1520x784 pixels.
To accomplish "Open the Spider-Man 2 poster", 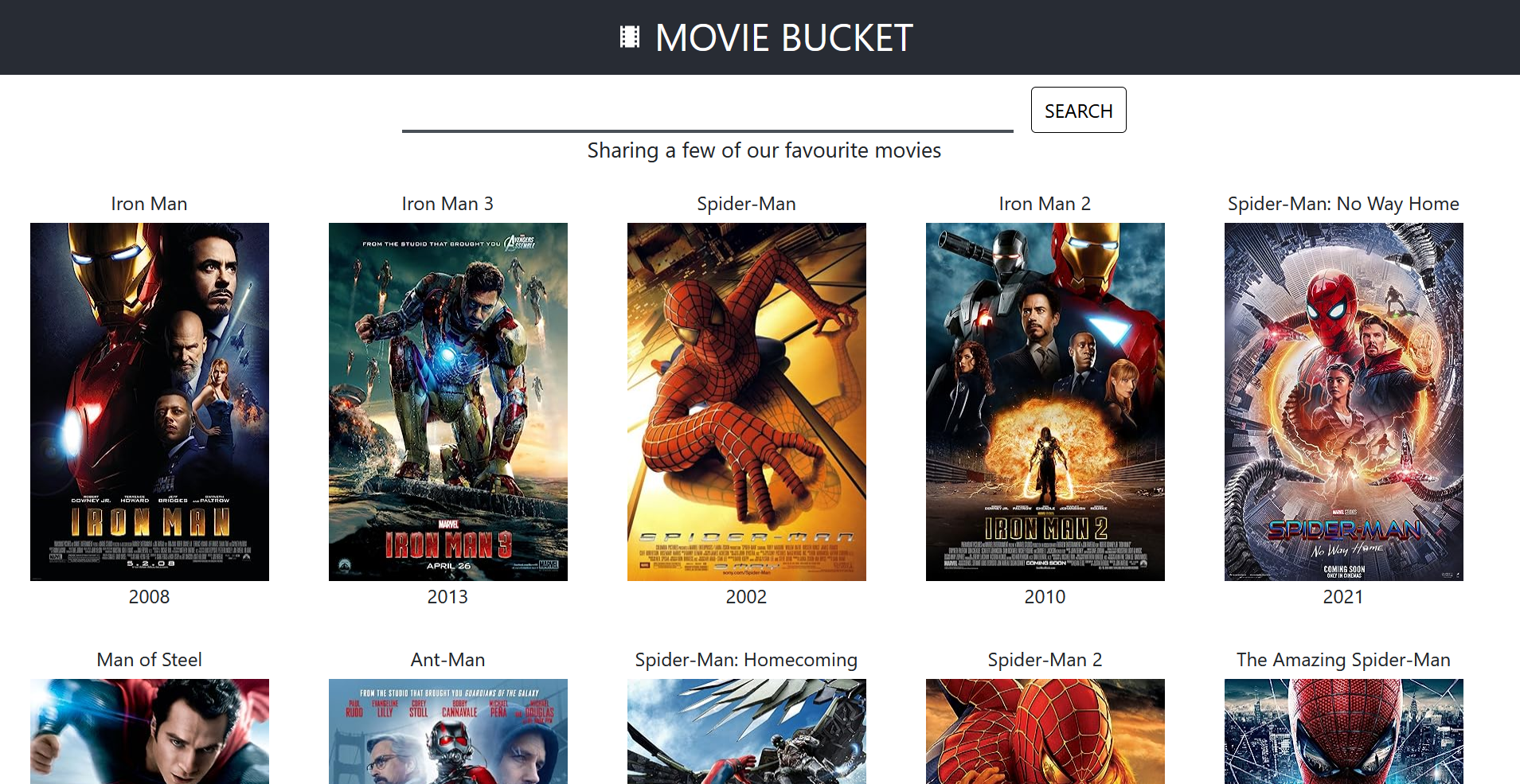I will (1045, 731).
